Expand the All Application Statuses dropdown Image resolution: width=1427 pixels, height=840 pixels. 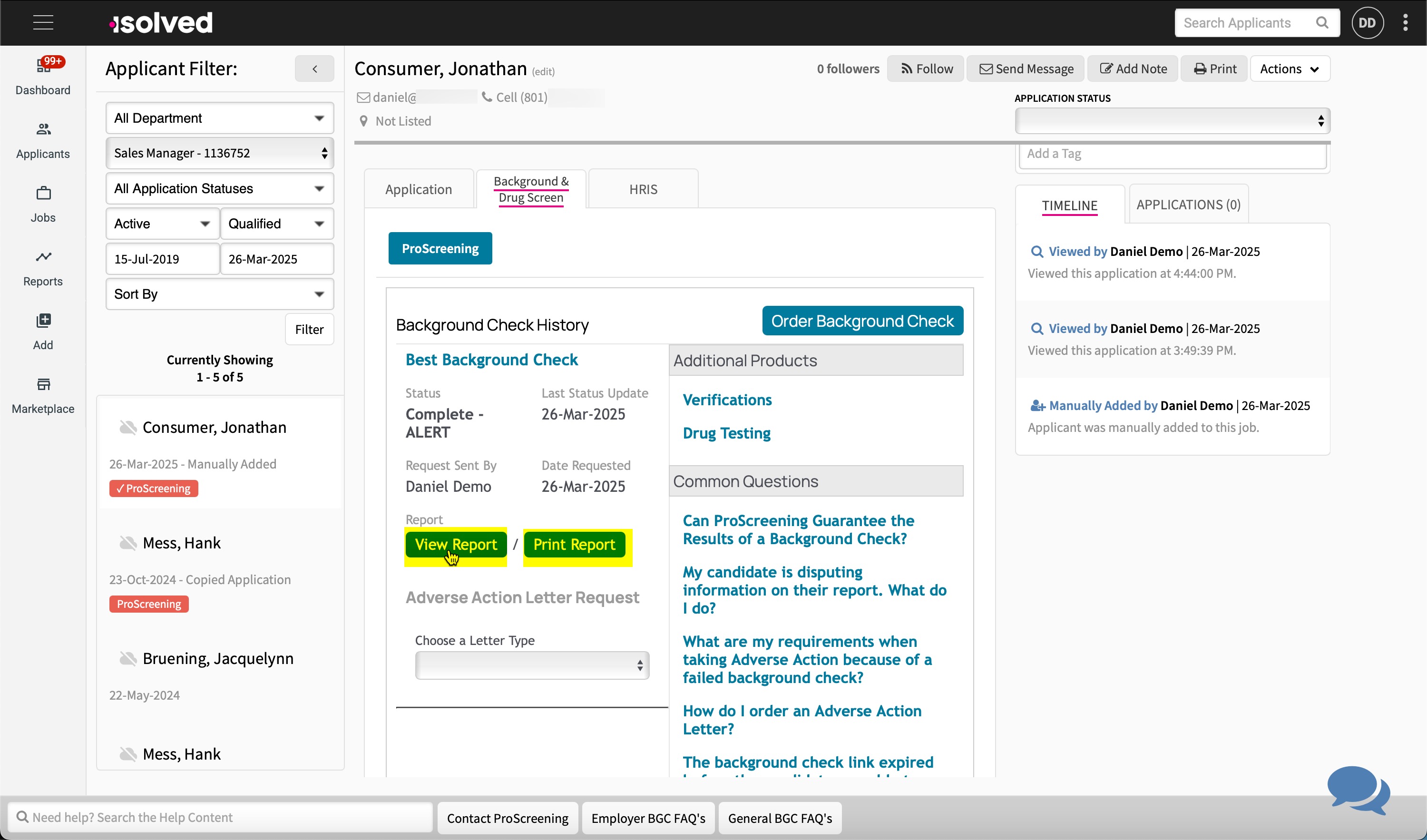[x=220, y=189]
